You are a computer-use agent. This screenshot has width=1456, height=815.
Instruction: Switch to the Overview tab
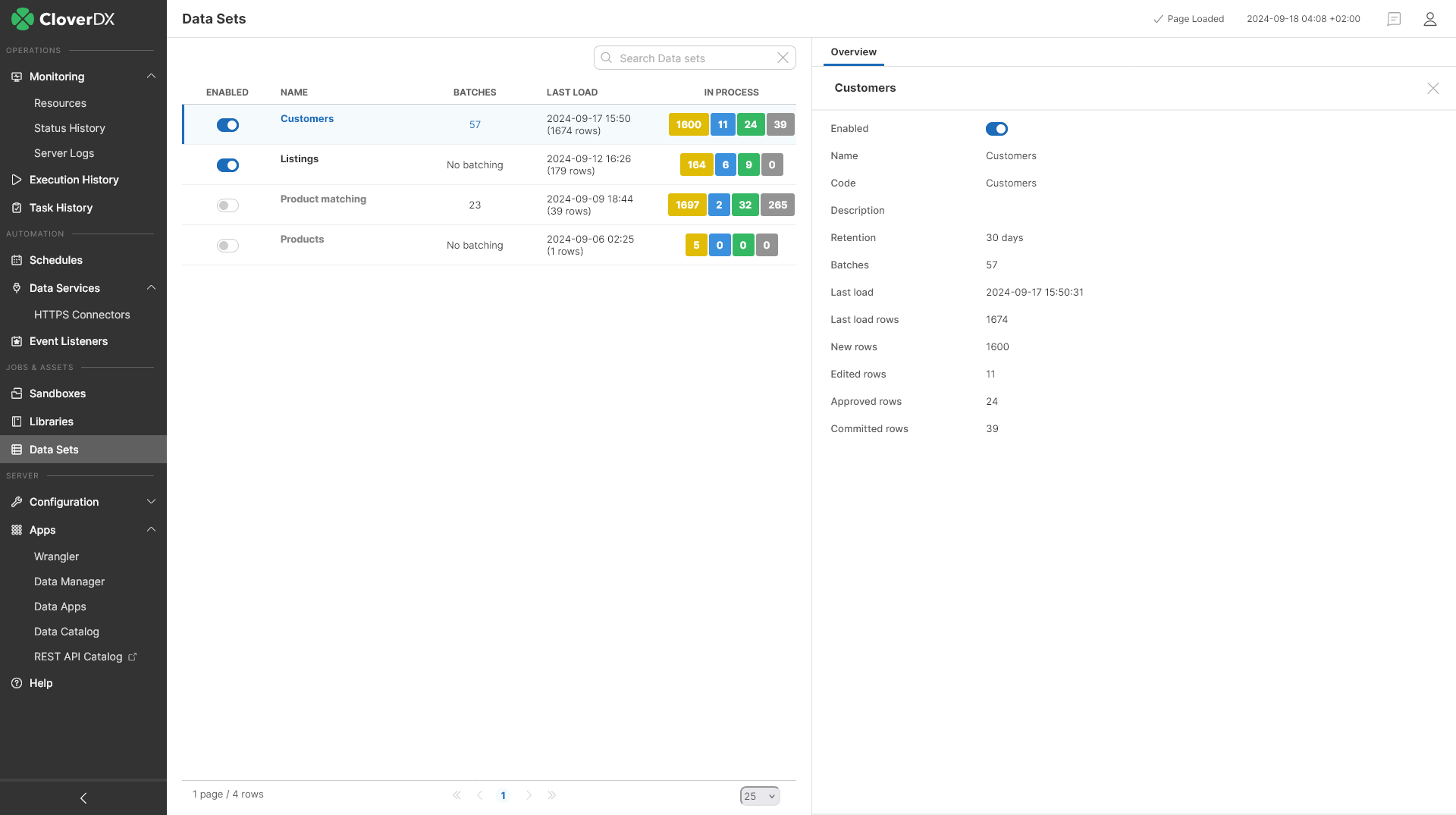pos(853,52)
